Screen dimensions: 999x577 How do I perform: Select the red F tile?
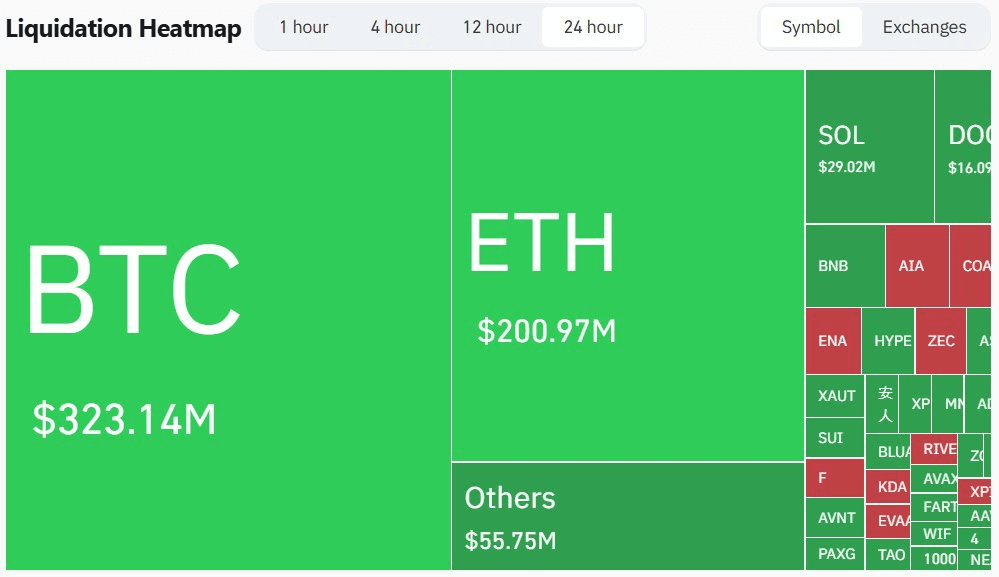[x=834, y=478]
